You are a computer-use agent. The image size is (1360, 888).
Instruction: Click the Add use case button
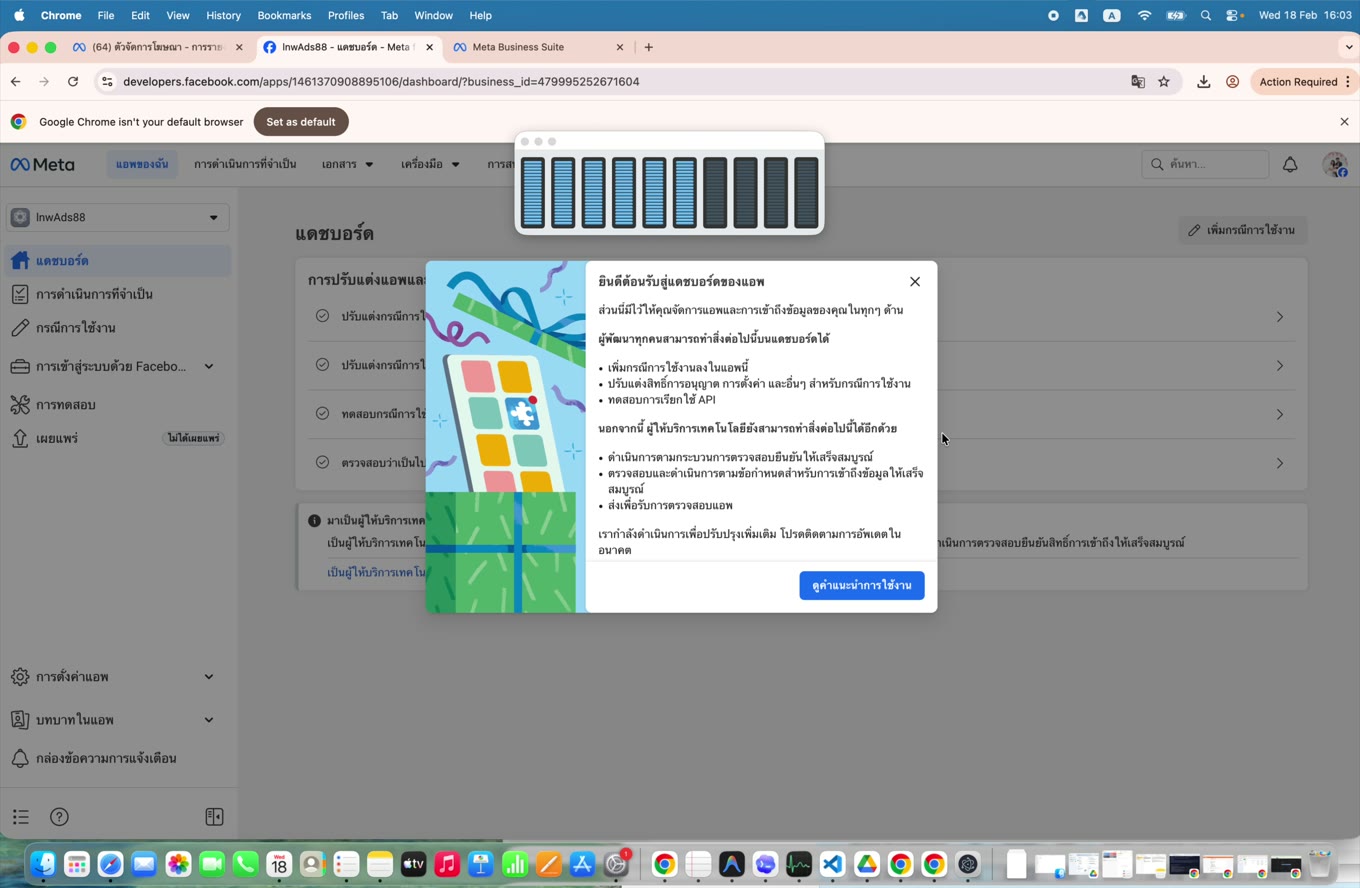click(x=1242, y=230)
